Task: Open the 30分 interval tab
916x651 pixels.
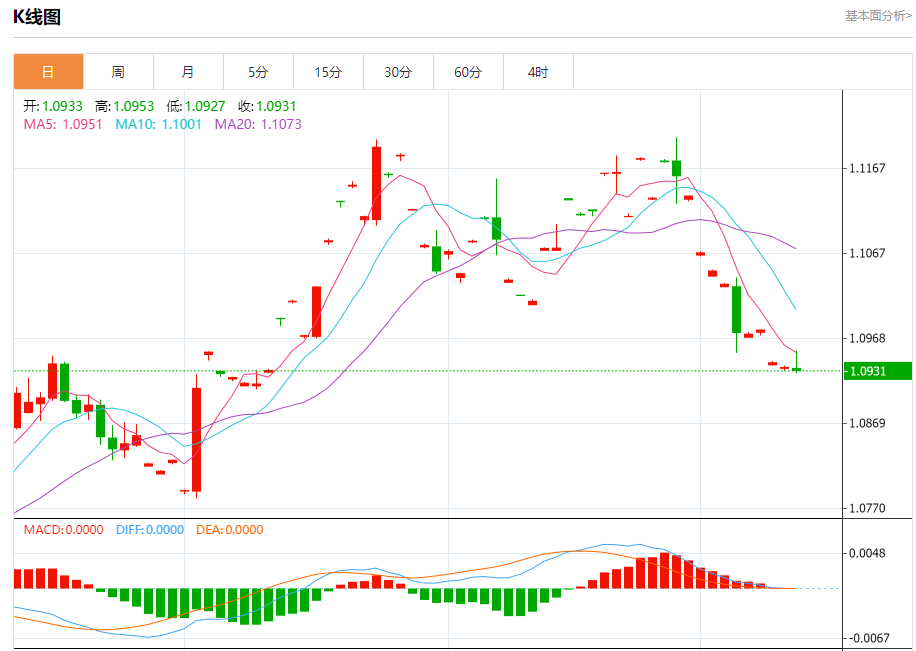Action: [x=399, y=72]
